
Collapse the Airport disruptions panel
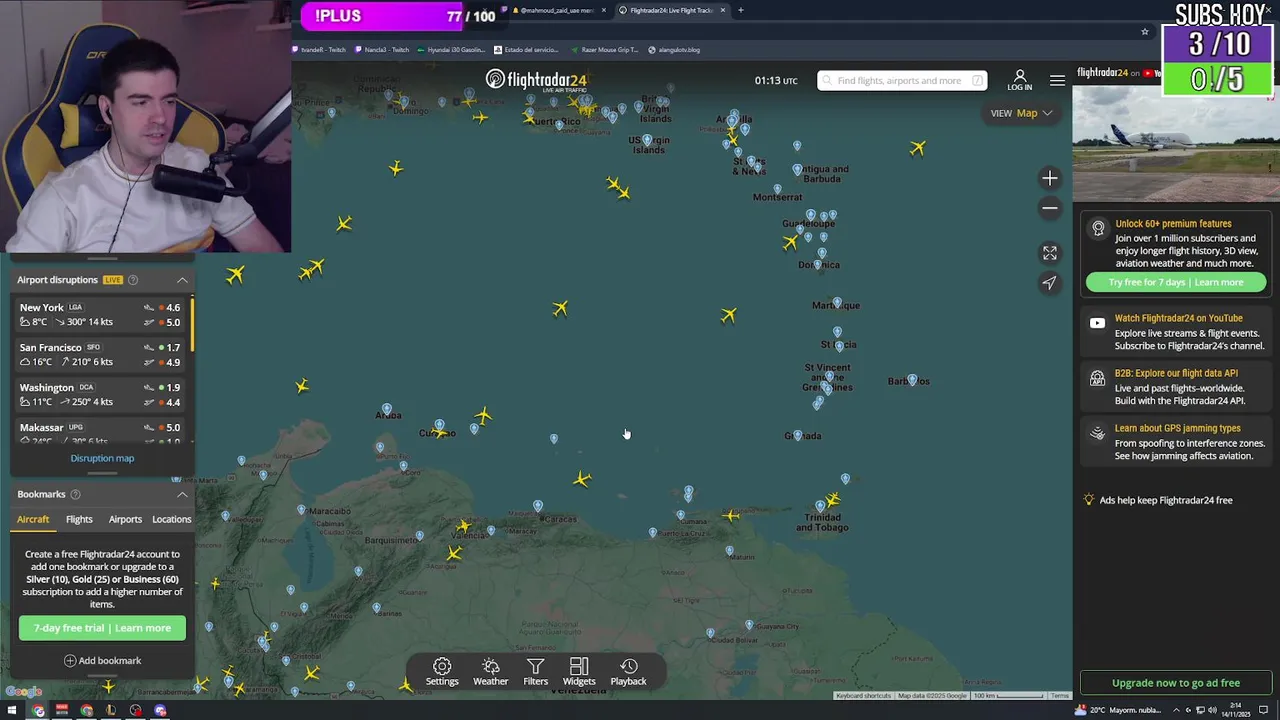click(182, 280)
